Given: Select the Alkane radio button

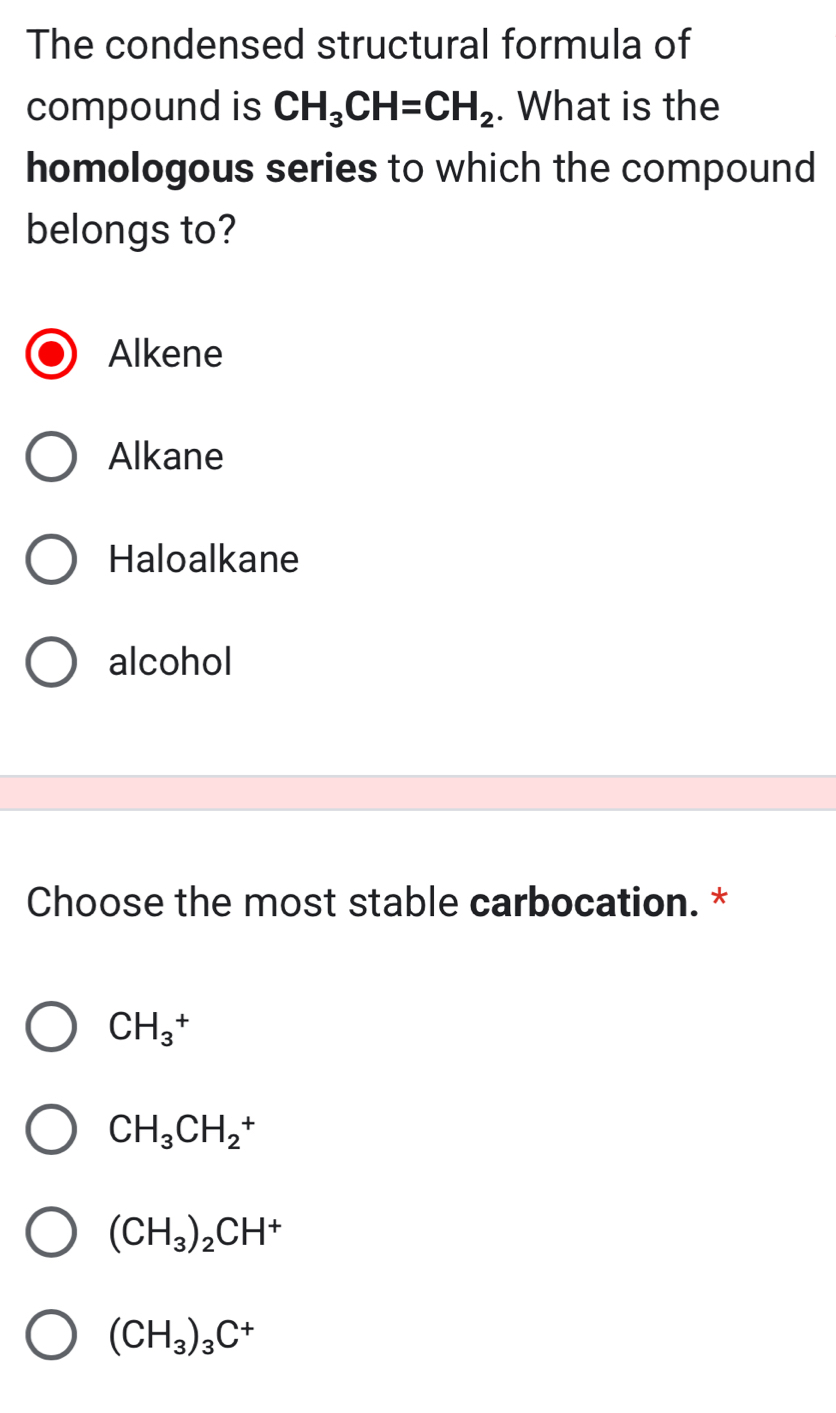Looking at the screenshot, I should (x=52, y=458).
